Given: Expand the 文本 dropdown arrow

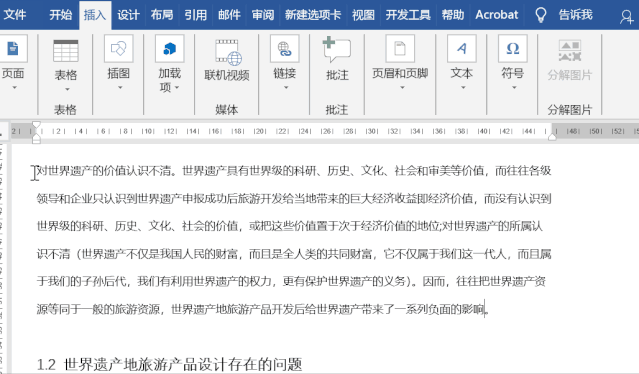Looking at the screenshot, I should (x=463, y=87).
